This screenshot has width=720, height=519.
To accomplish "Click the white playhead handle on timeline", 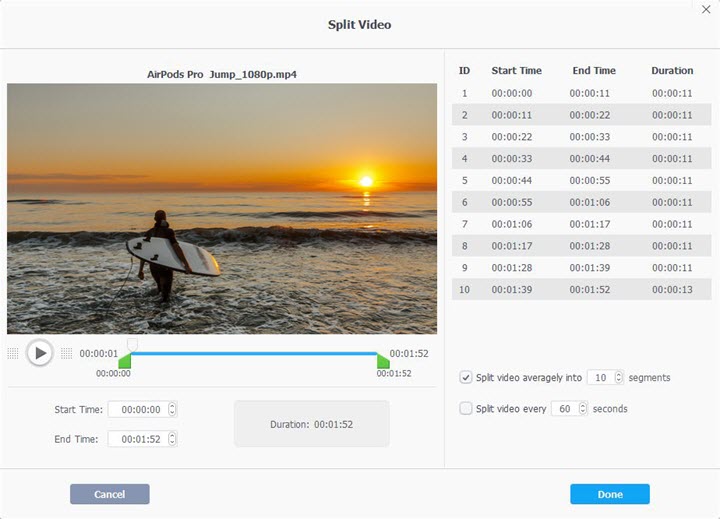I will tap(132, 345).
